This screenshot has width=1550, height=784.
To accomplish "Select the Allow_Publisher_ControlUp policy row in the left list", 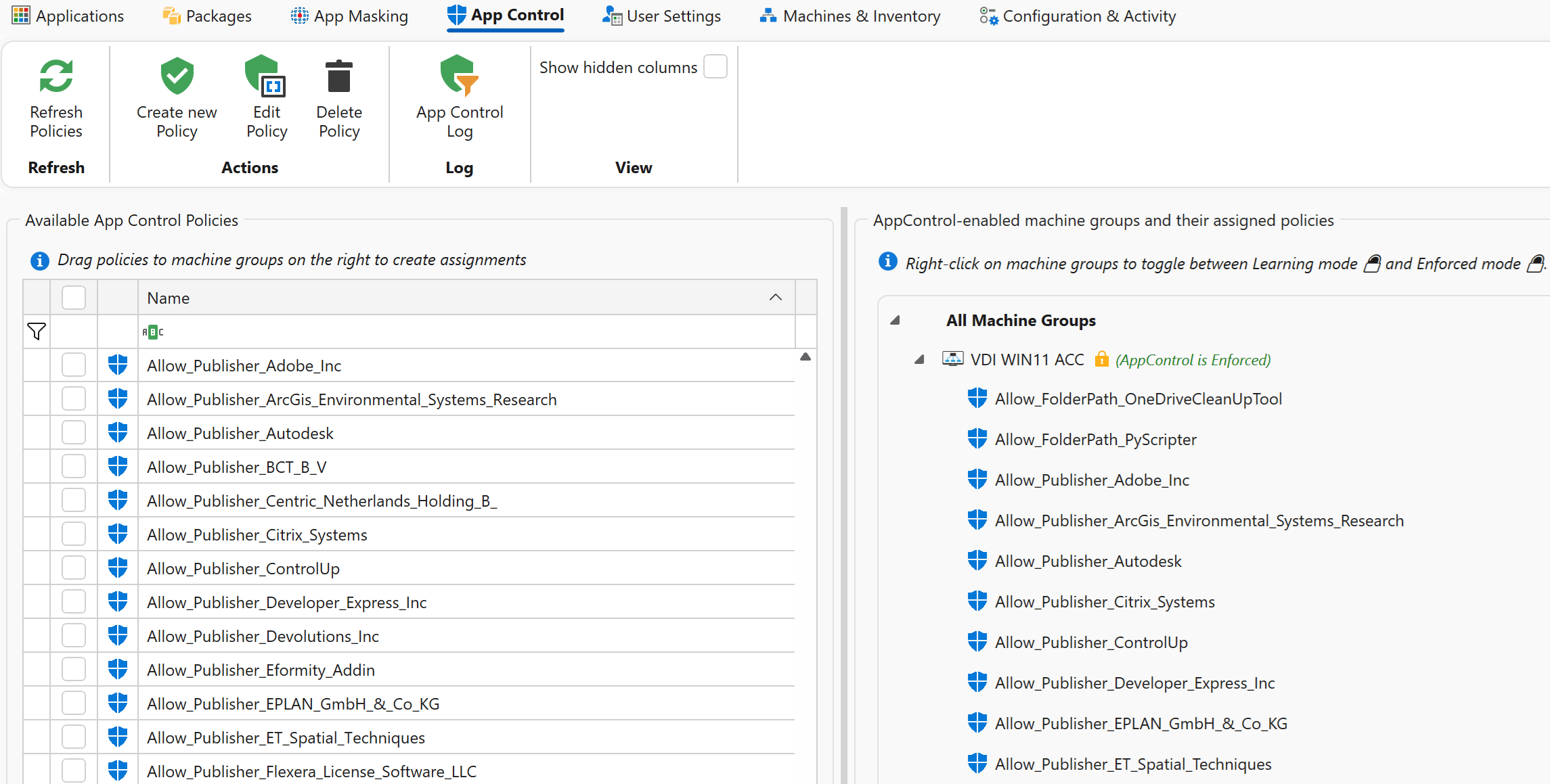I will point(244,568).
